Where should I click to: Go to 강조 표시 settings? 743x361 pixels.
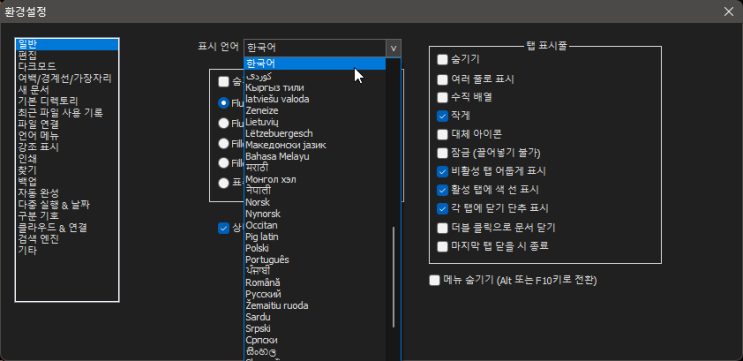67,147
